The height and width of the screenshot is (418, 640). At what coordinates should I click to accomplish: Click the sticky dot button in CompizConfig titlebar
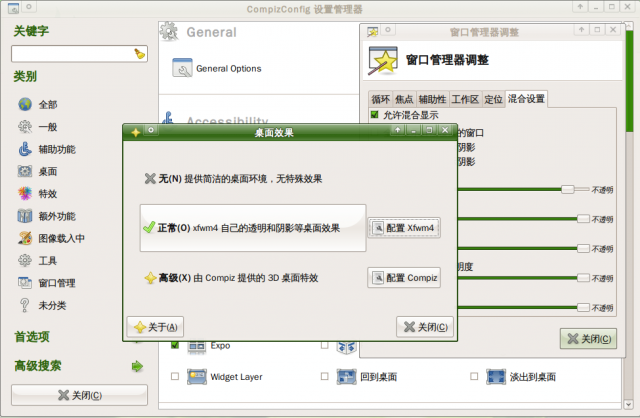[x=29, y=7]
